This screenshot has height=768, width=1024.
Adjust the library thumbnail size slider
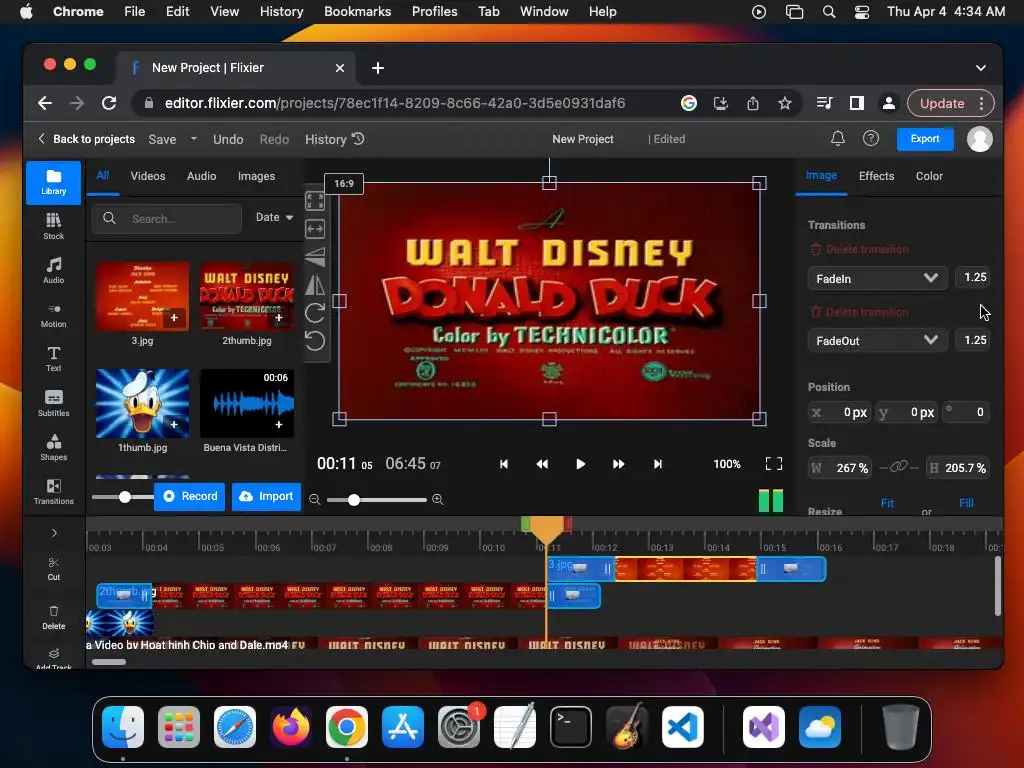coord(125,497)
